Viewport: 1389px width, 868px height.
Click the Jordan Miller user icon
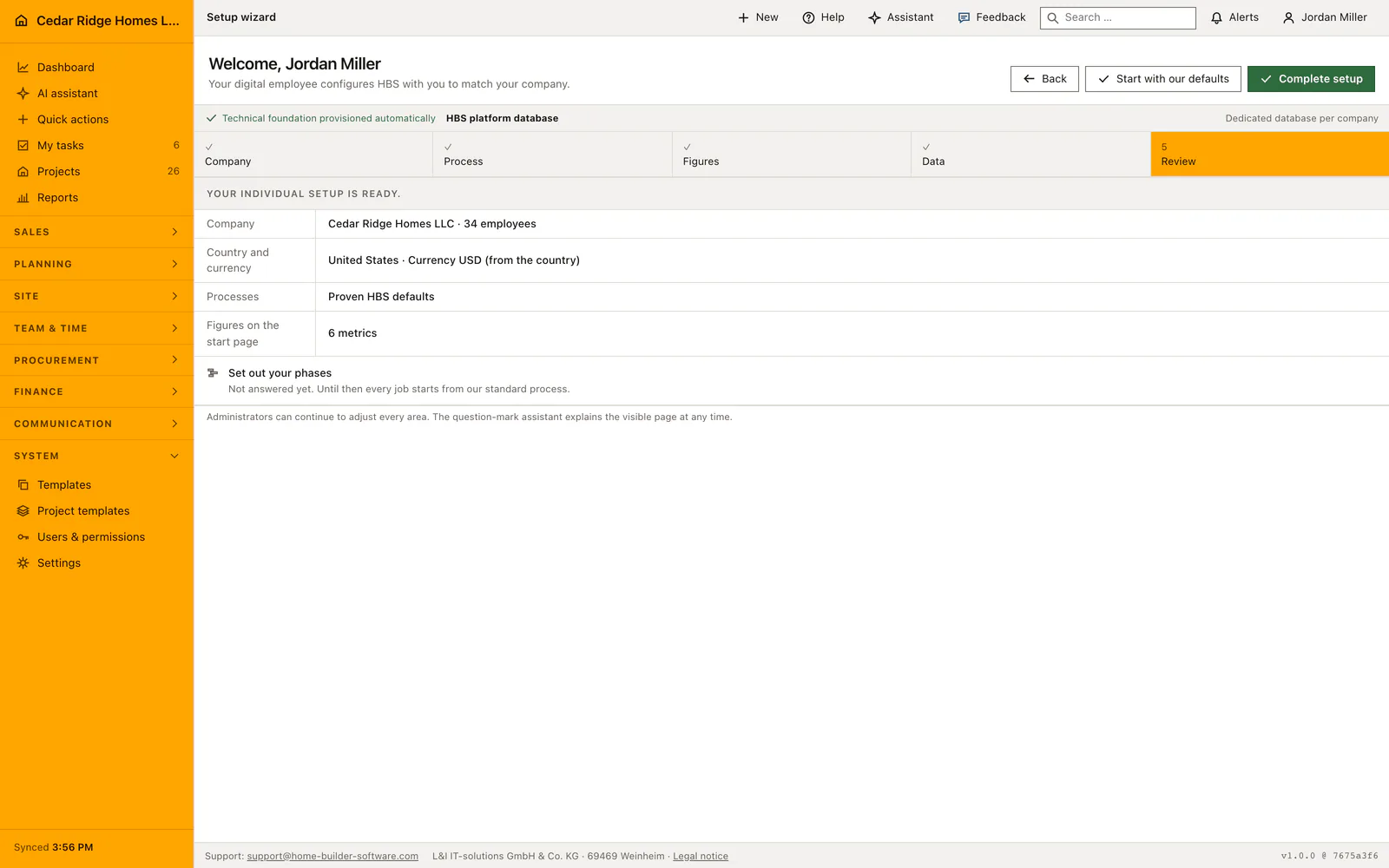1288,17
